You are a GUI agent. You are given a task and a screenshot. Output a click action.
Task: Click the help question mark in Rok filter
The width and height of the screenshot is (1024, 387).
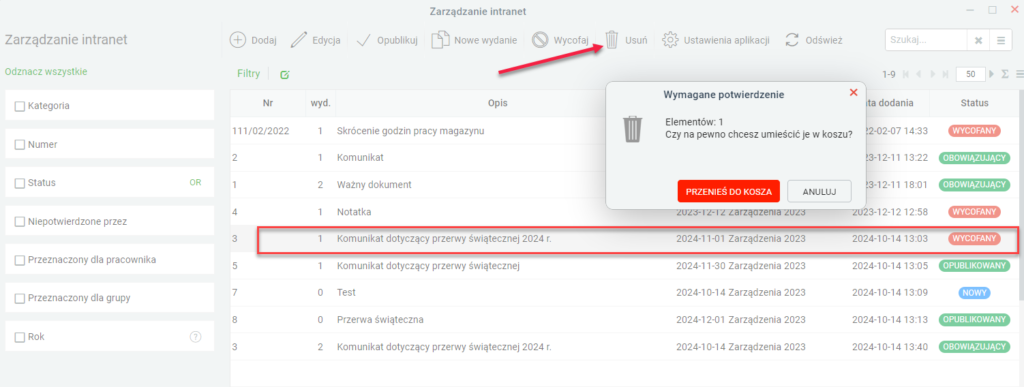(x=195, y=337)
